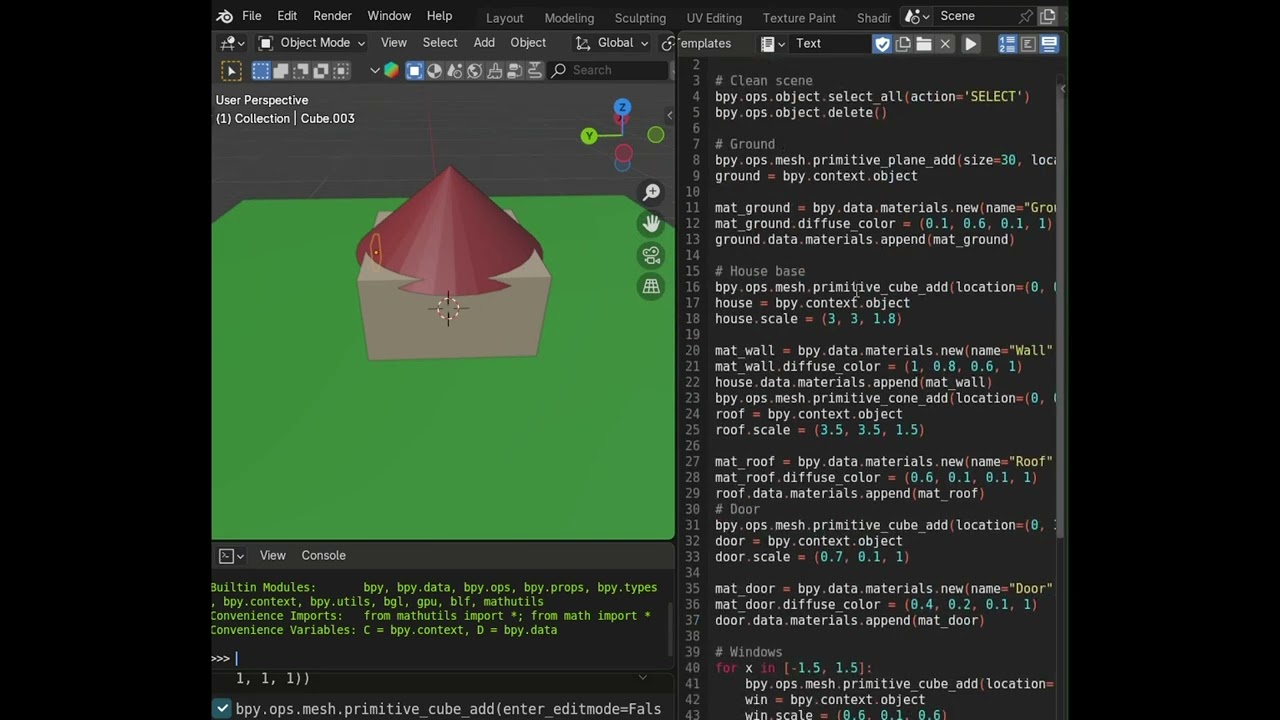The height and width of the screenshot is (720, 1280).
Task: Switch to the Layout workspace tab
Action: (x=504, y=18)
